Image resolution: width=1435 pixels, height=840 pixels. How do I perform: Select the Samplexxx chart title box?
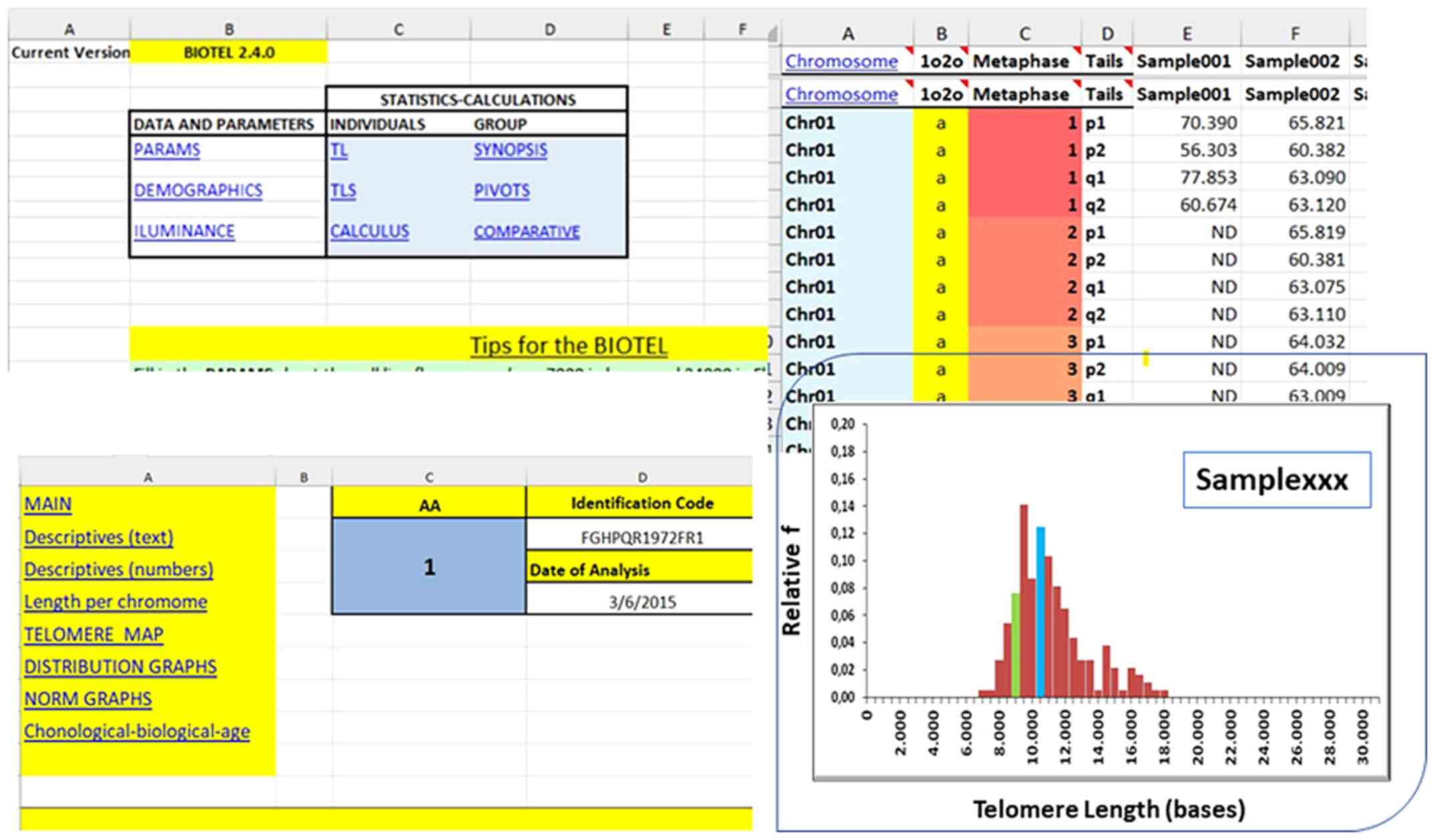1276,480
